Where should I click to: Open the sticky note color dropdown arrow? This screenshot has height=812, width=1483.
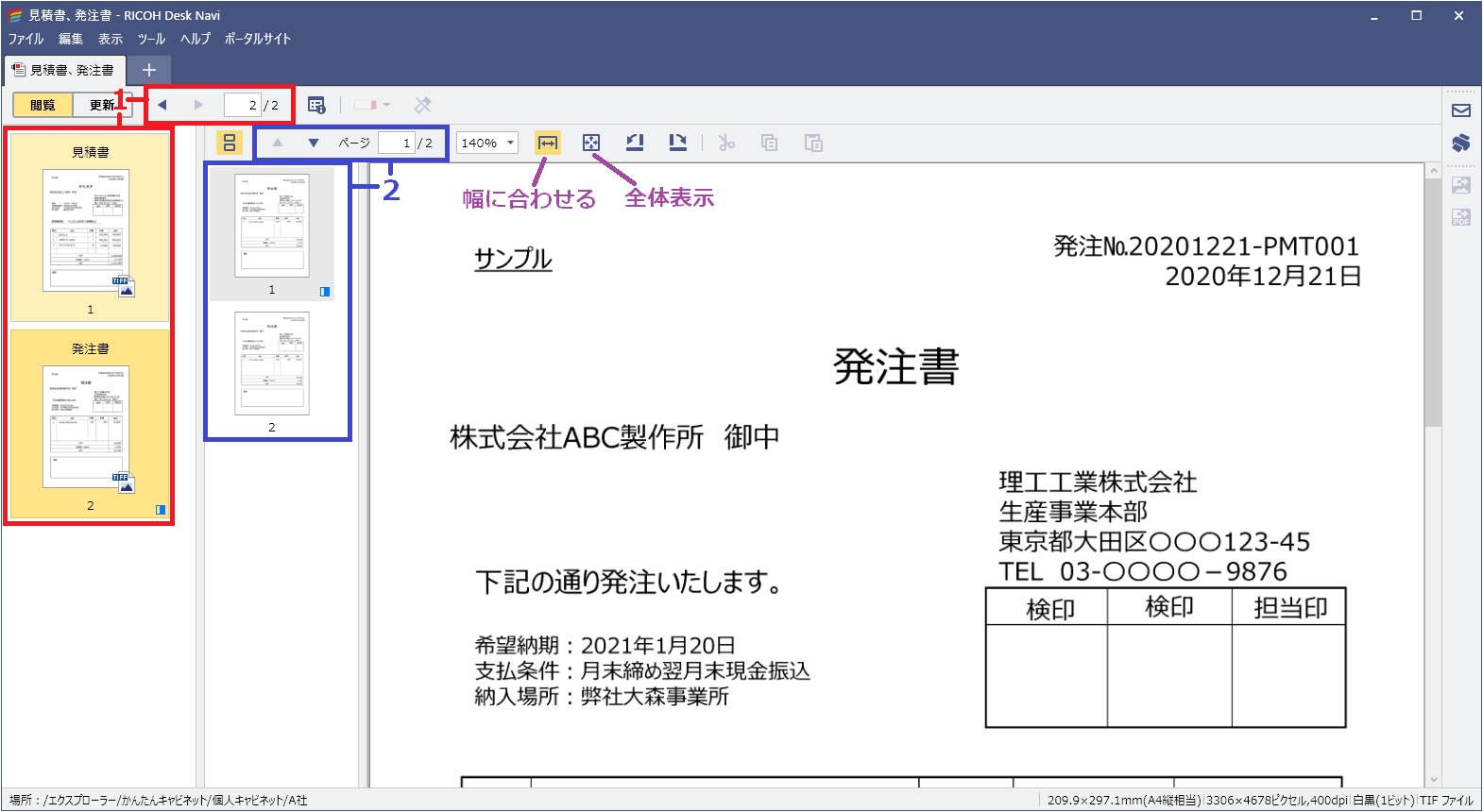[x=386, y=105]
